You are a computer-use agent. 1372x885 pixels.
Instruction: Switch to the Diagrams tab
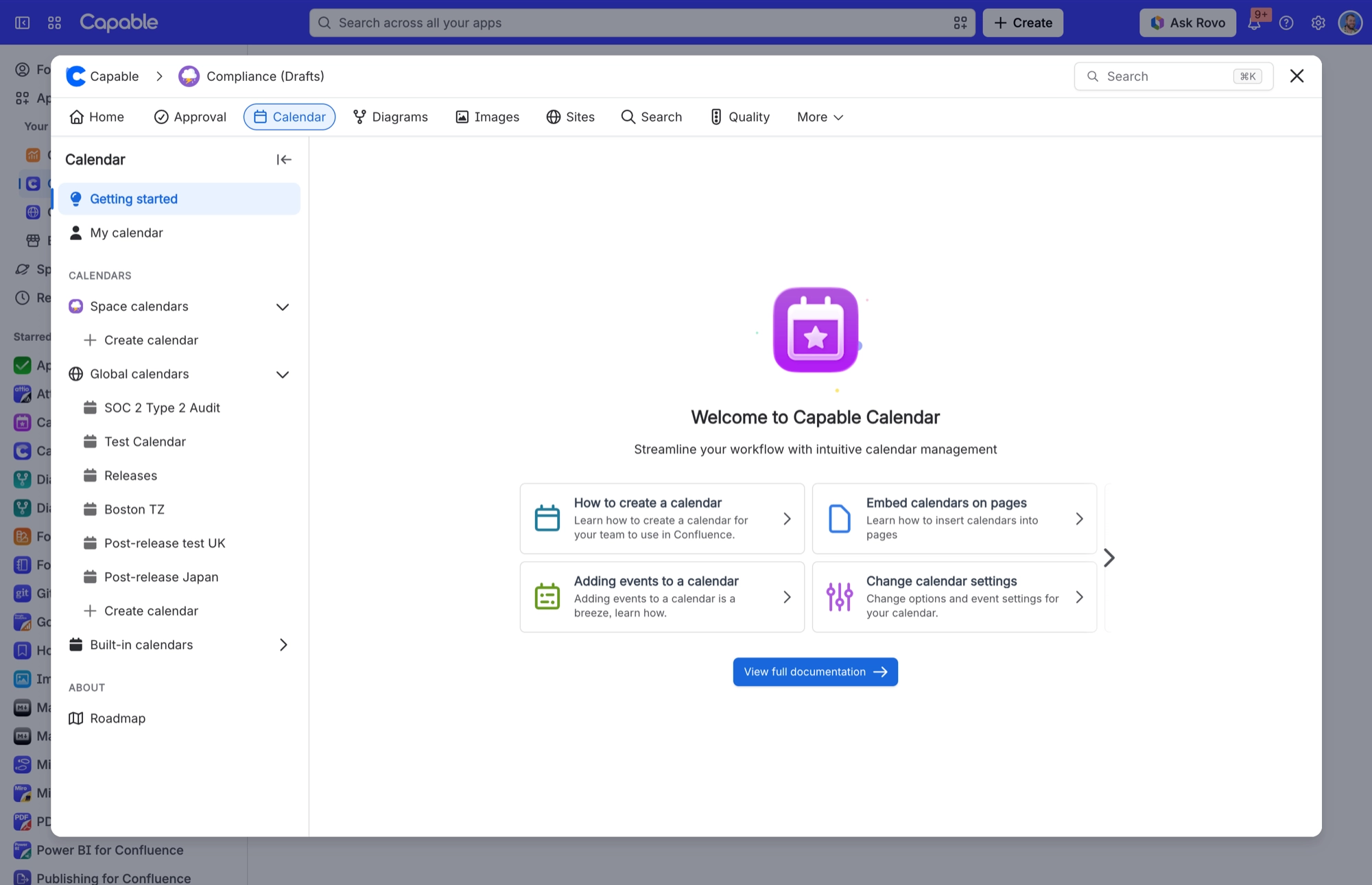[x=390, y=117]
